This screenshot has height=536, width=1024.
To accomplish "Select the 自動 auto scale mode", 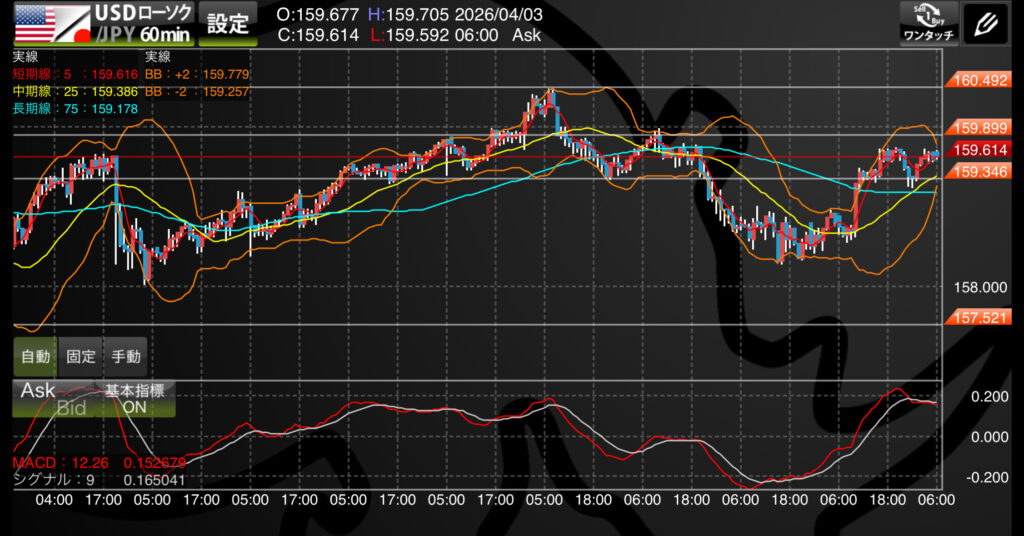I will 35,355.
